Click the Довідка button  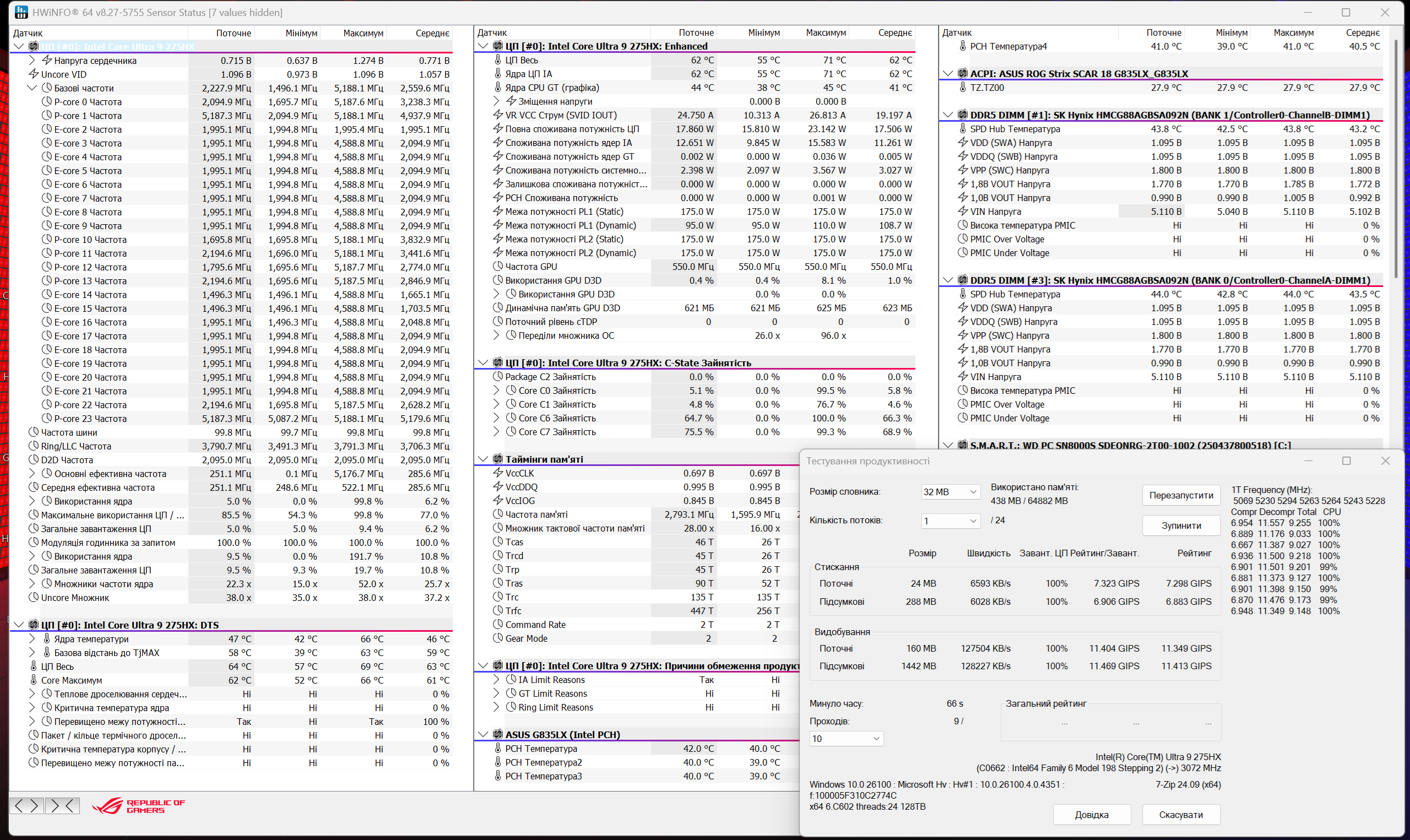1091,815
